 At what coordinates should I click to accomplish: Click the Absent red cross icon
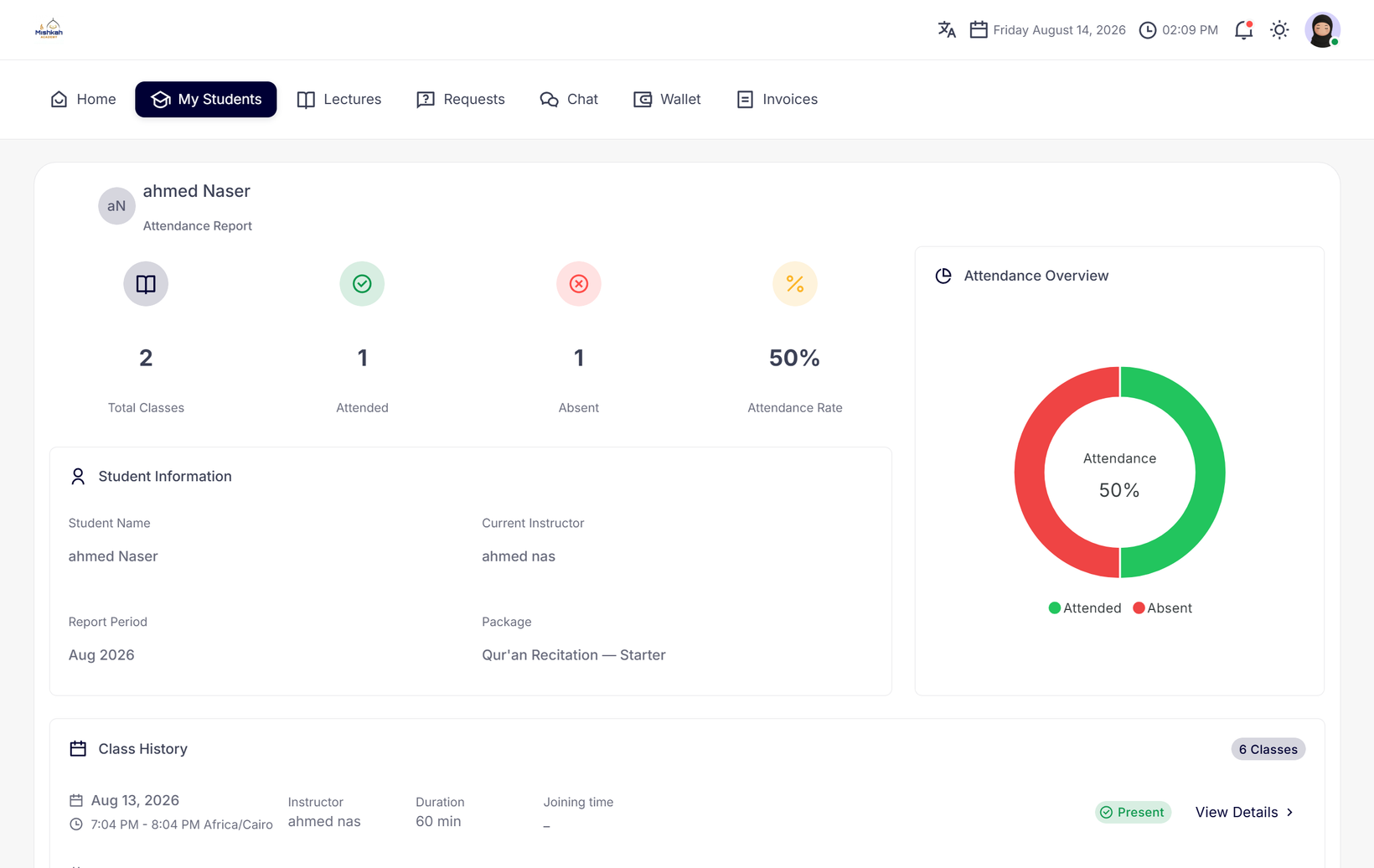click(579, 284)
